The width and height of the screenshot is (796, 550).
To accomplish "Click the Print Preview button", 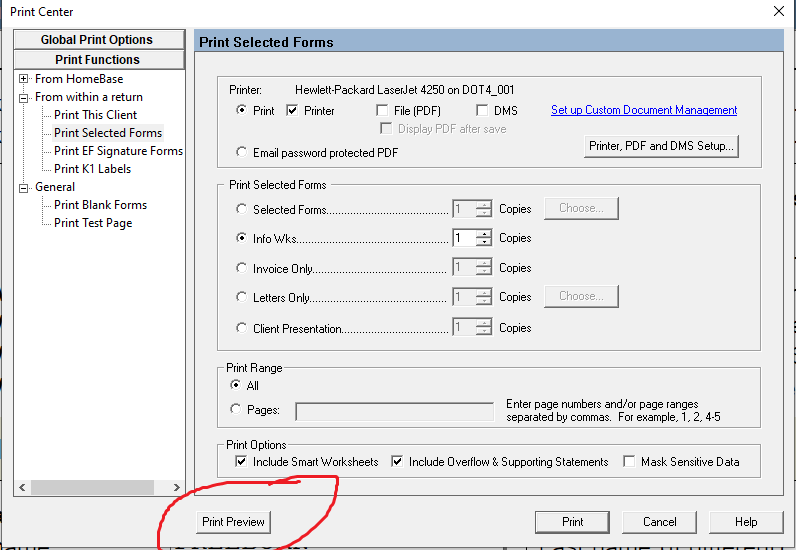I will coord(233,522).
